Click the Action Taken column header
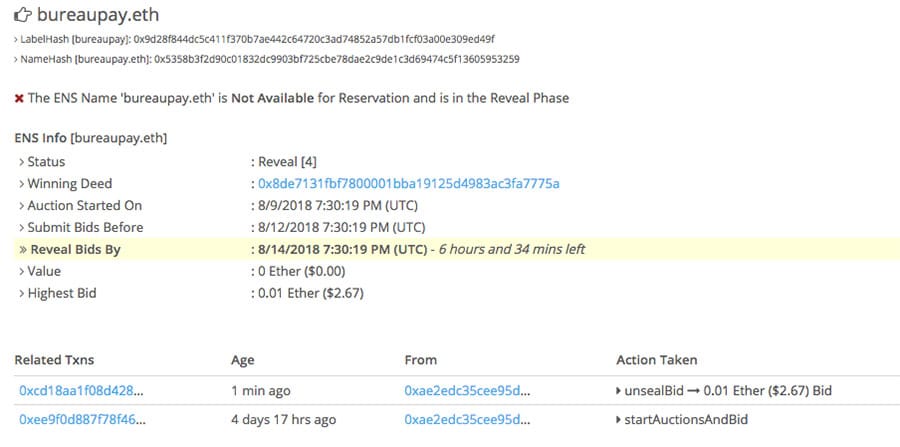 coord(656,360)
